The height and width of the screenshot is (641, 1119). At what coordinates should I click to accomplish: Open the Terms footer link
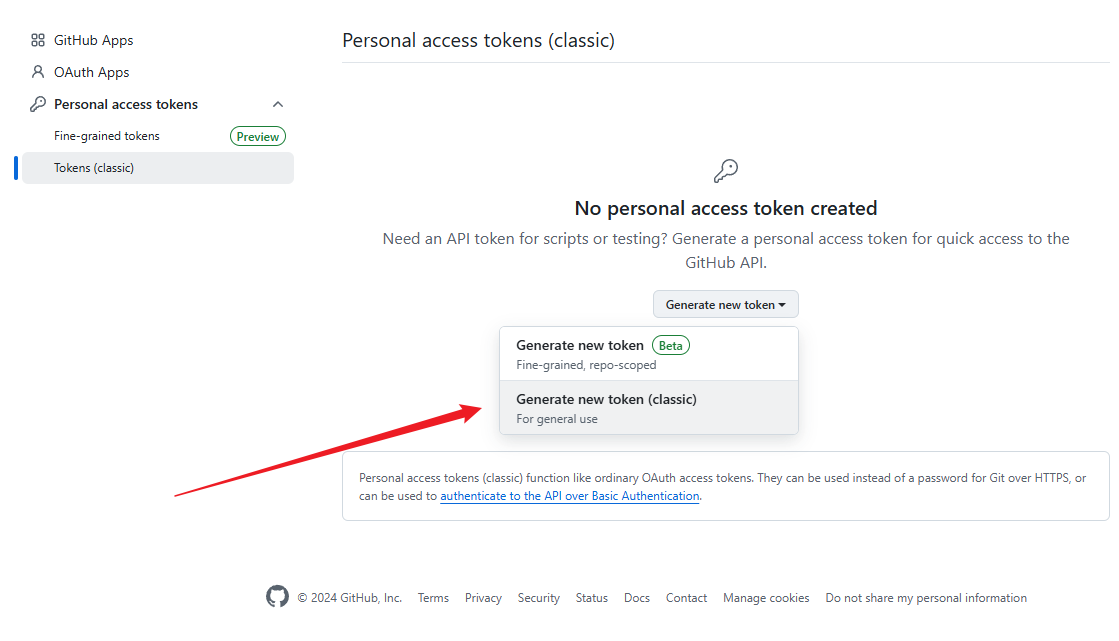coord(433,598)
